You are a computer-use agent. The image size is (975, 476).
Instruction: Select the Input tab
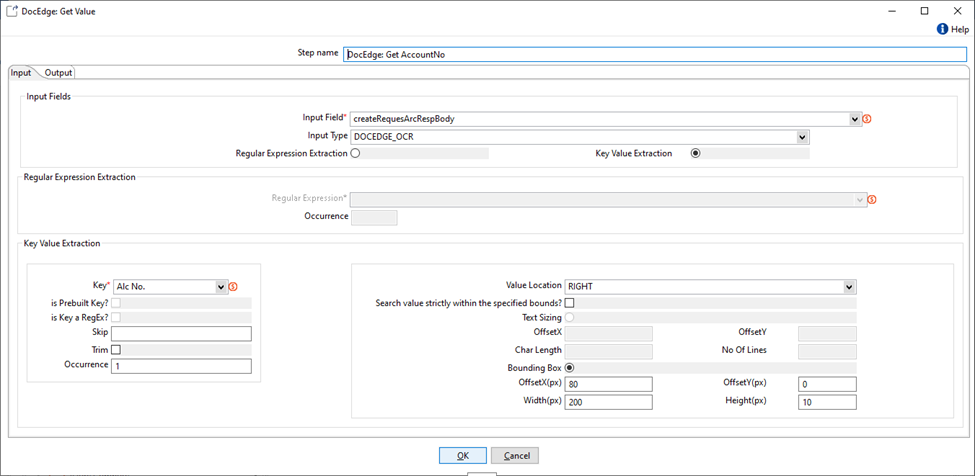coord(21,73)
